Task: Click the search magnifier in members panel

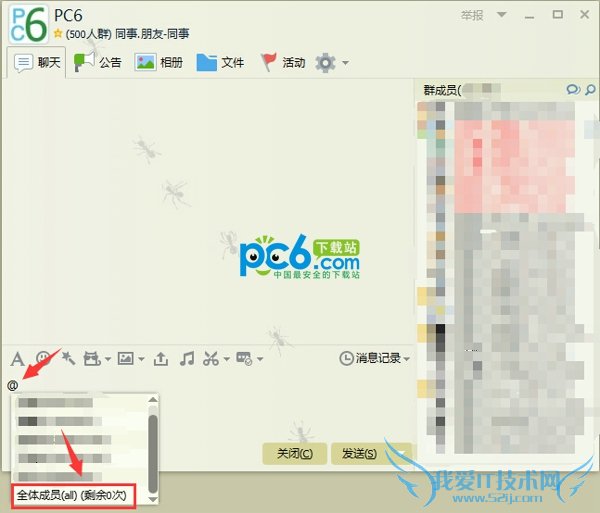Action: 590,90
